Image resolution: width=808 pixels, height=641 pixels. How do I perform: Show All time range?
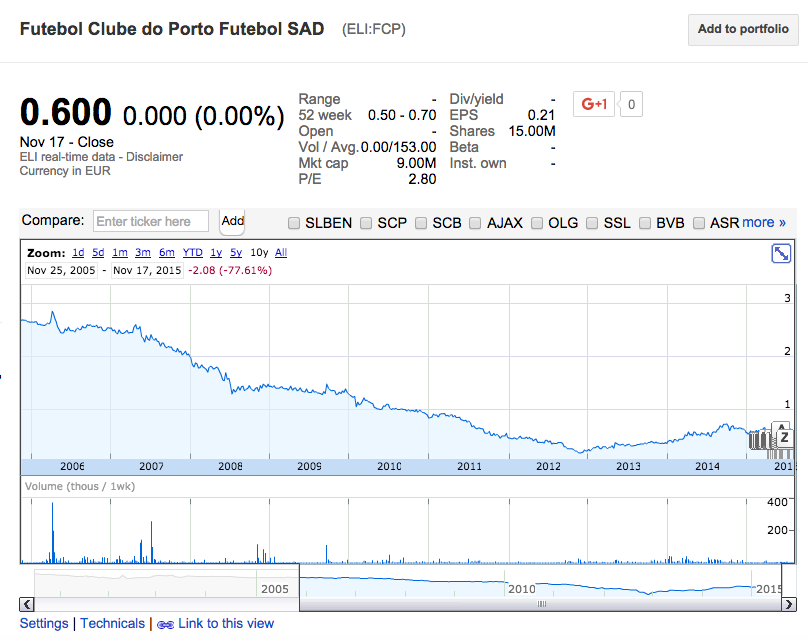point(281,252)
